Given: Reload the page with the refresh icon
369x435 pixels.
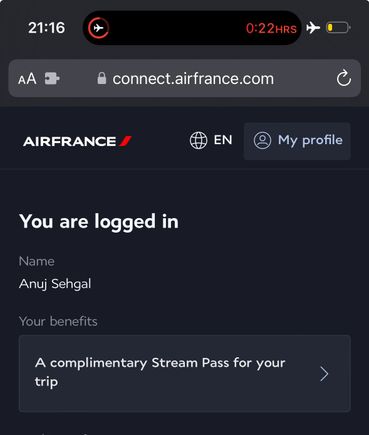Looking at the screenshot, I should tap(343, 78).
